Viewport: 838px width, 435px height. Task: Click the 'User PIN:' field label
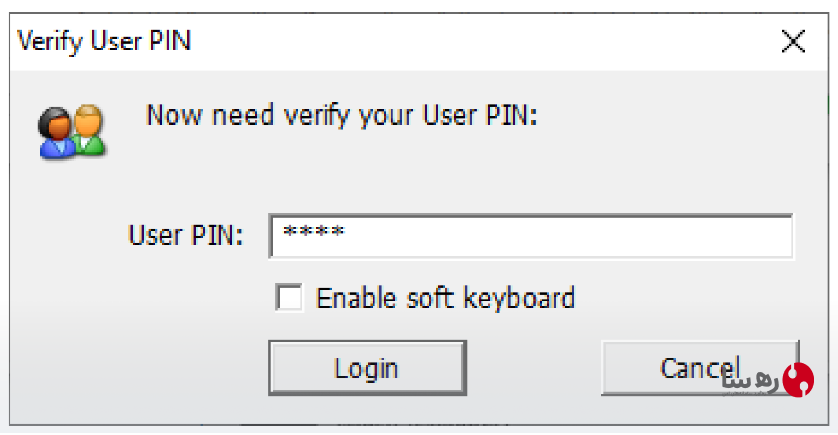[185, 235]
